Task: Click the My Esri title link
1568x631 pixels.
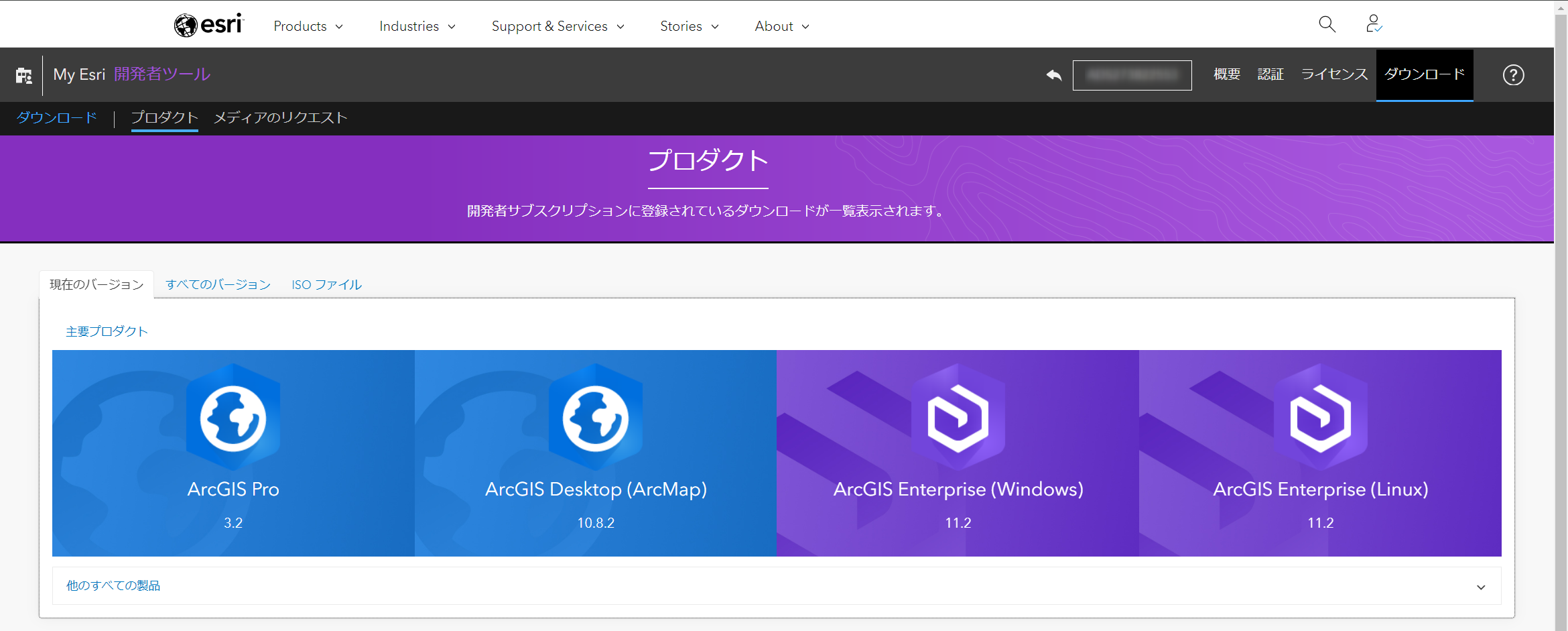Action: [x=79, y=74]
